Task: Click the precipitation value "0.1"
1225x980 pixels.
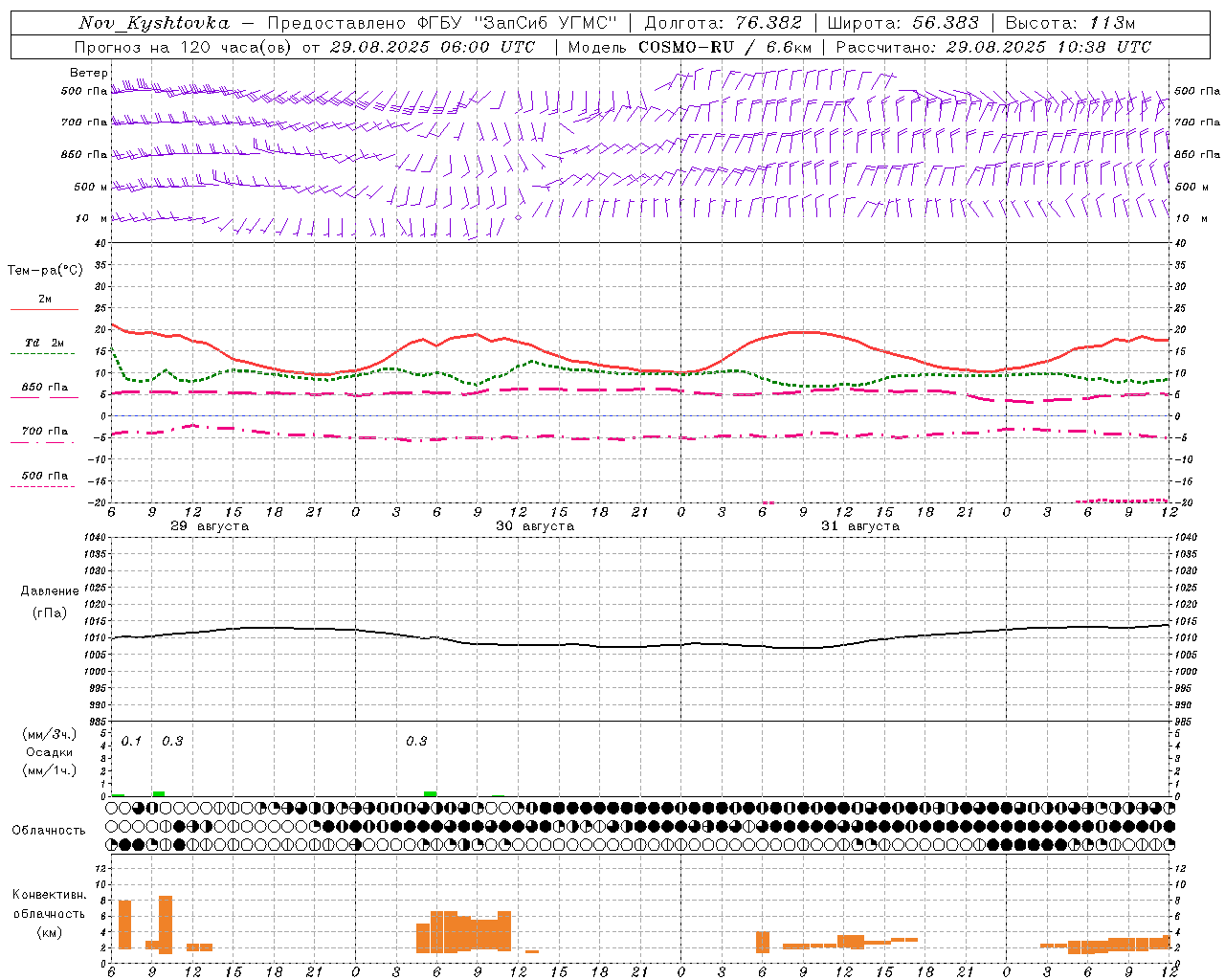Action: click(131, 742)
